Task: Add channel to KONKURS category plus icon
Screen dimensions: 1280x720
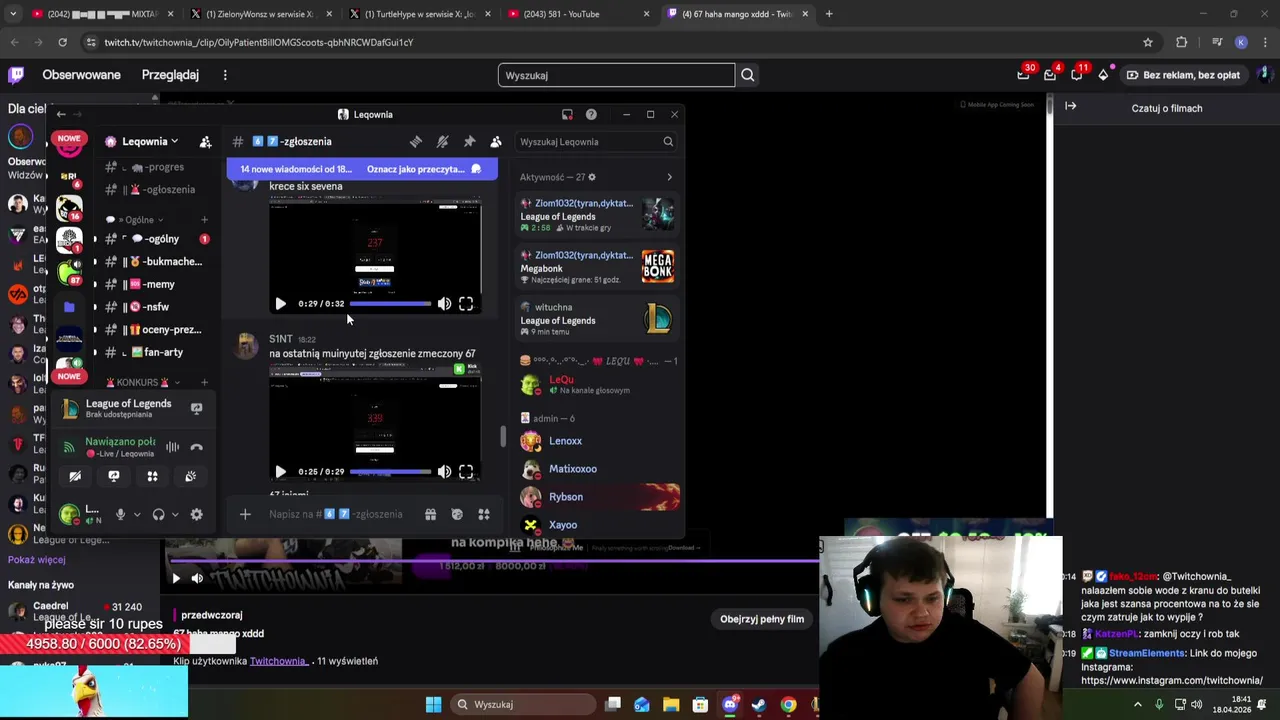Action: pyautogui.click(x=204, y=383)
